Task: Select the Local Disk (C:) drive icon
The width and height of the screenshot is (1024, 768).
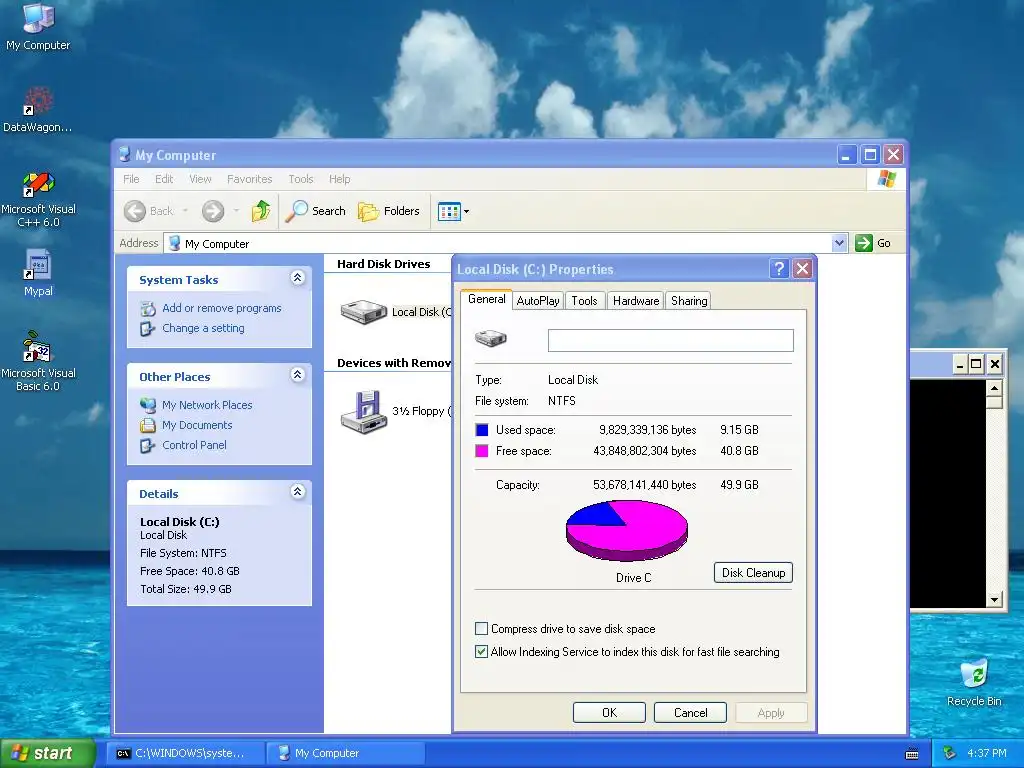Action: coord(364,312)
